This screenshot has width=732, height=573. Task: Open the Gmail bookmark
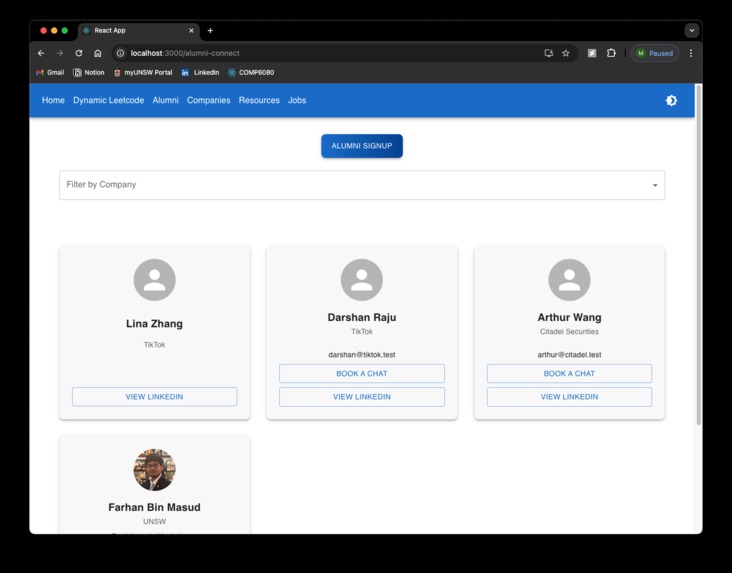tap(50, 72)
